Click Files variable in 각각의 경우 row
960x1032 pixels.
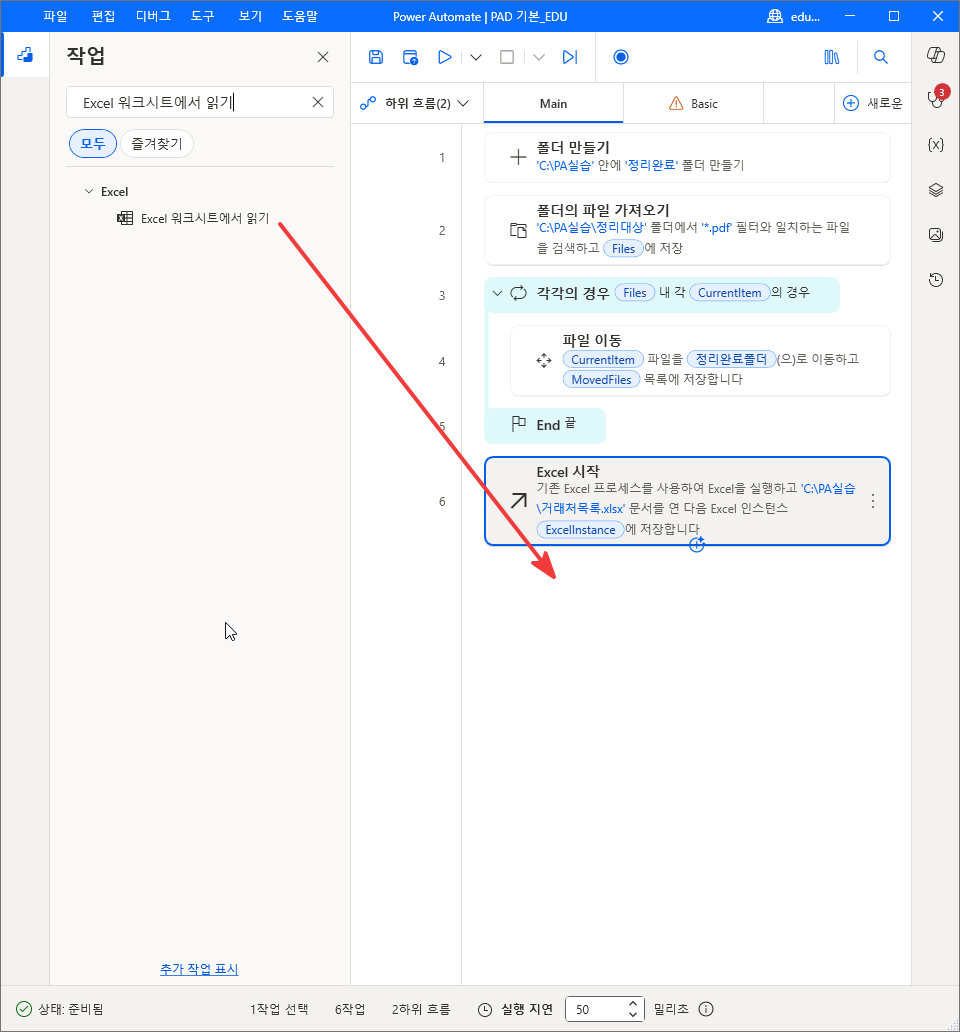coord(635,293)
